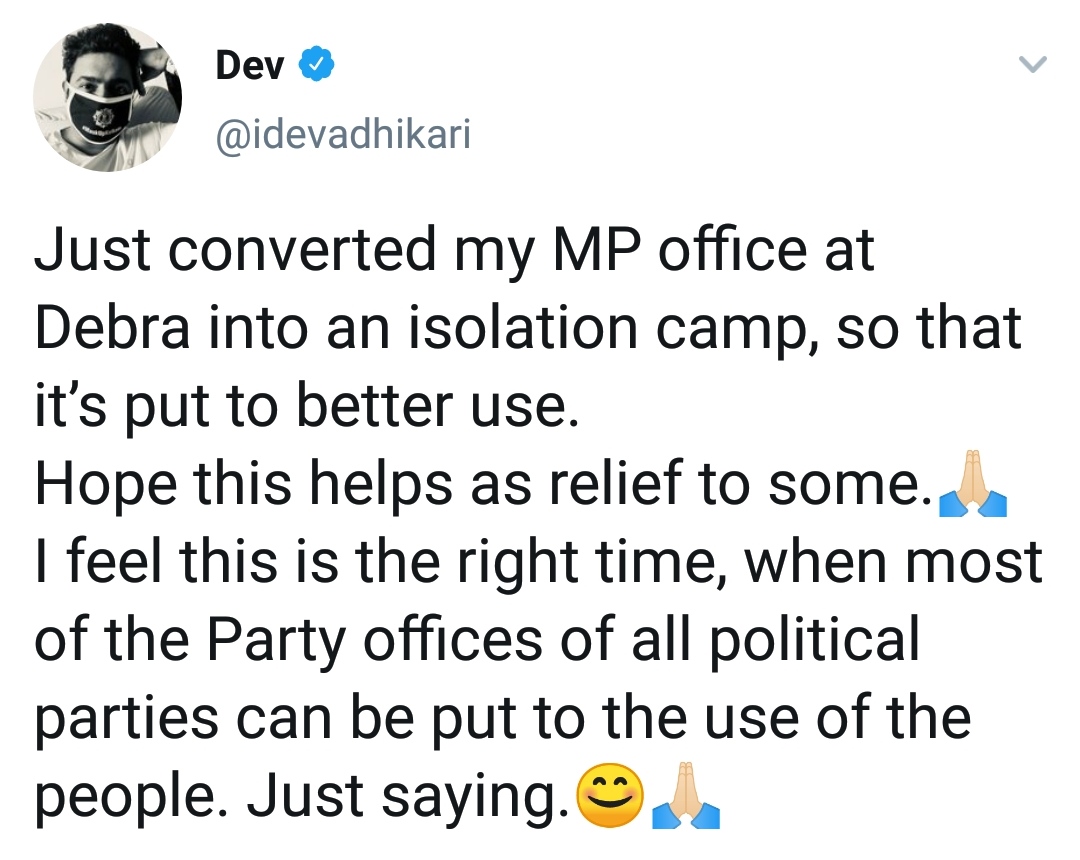
Task: Click the blue verified checkmark badge
Action: pyautogui.click(x=316, y=64)
